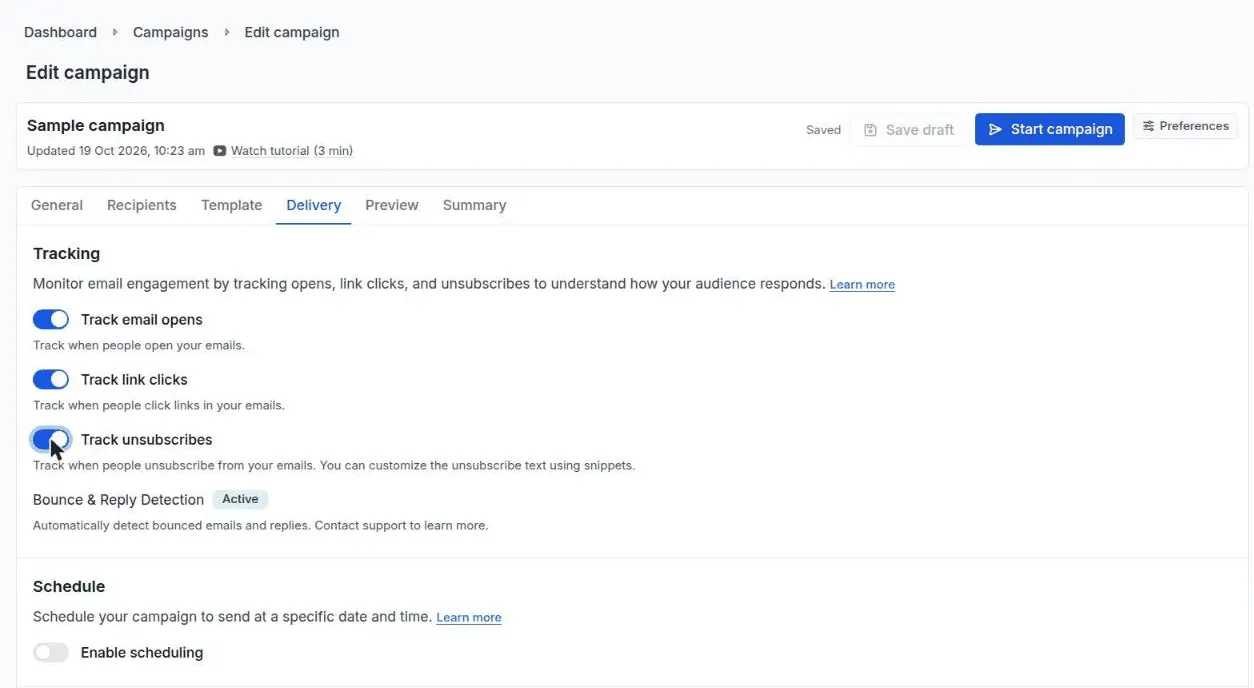This screenshot has height=688, width=1254.
Task: Turn off Track link clicks
Action: [x=51, y=380]
